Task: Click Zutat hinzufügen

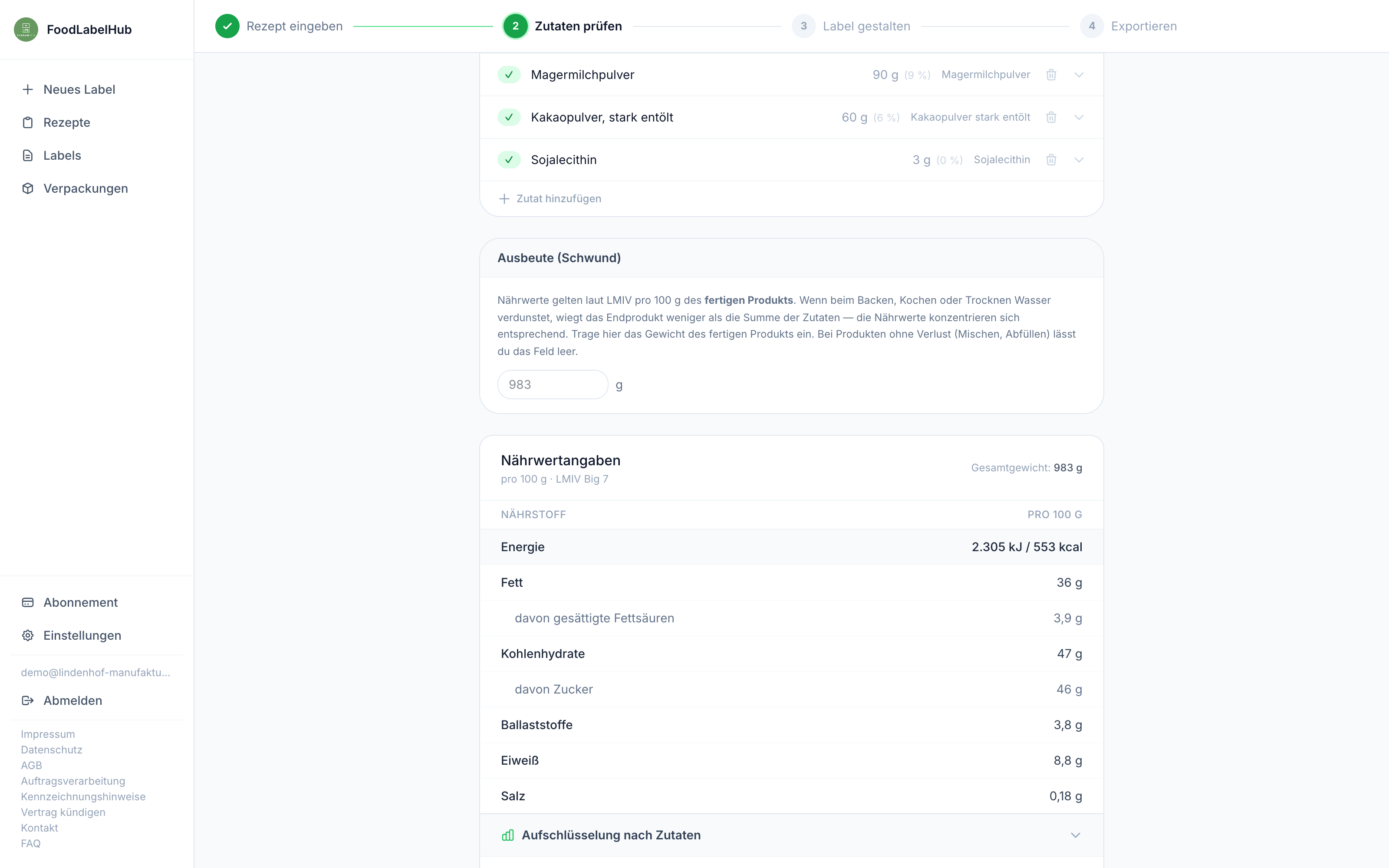Action: (x=550, y=199)
